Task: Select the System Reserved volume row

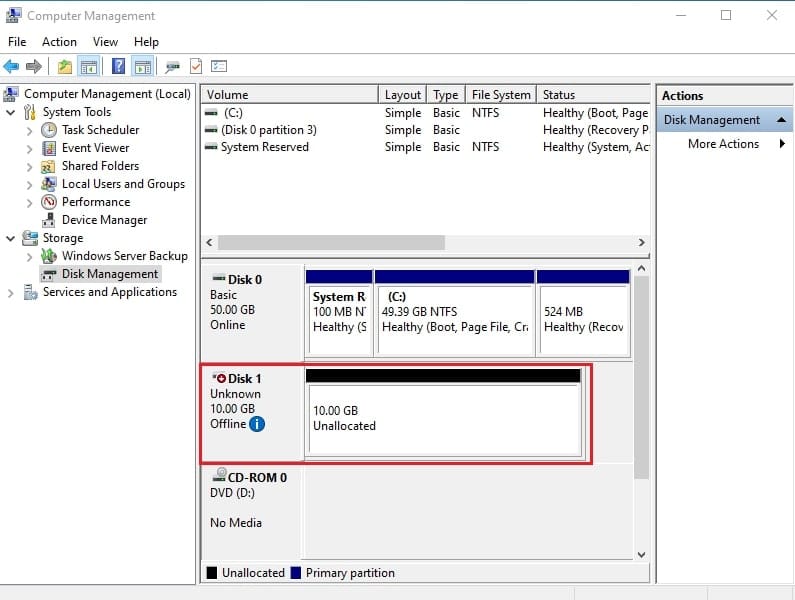Action: click(426, 147)
